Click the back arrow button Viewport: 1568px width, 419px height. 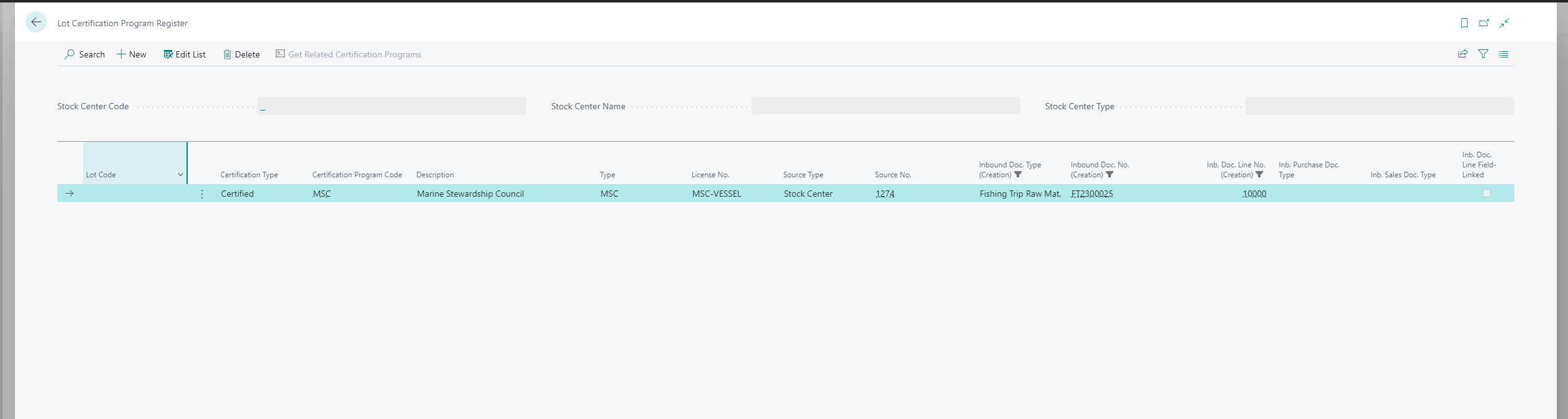[x=36, y=22]
